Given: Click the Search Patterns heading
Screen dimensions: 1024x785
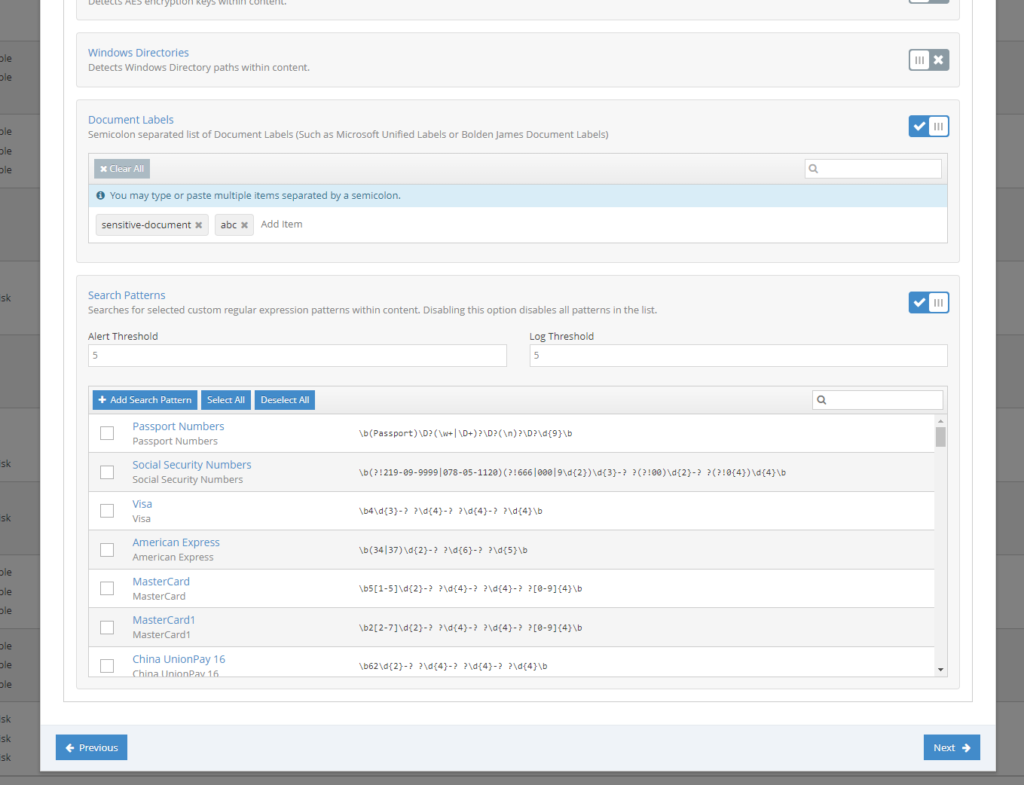Looking at the screenshot, I should (127, 295).
